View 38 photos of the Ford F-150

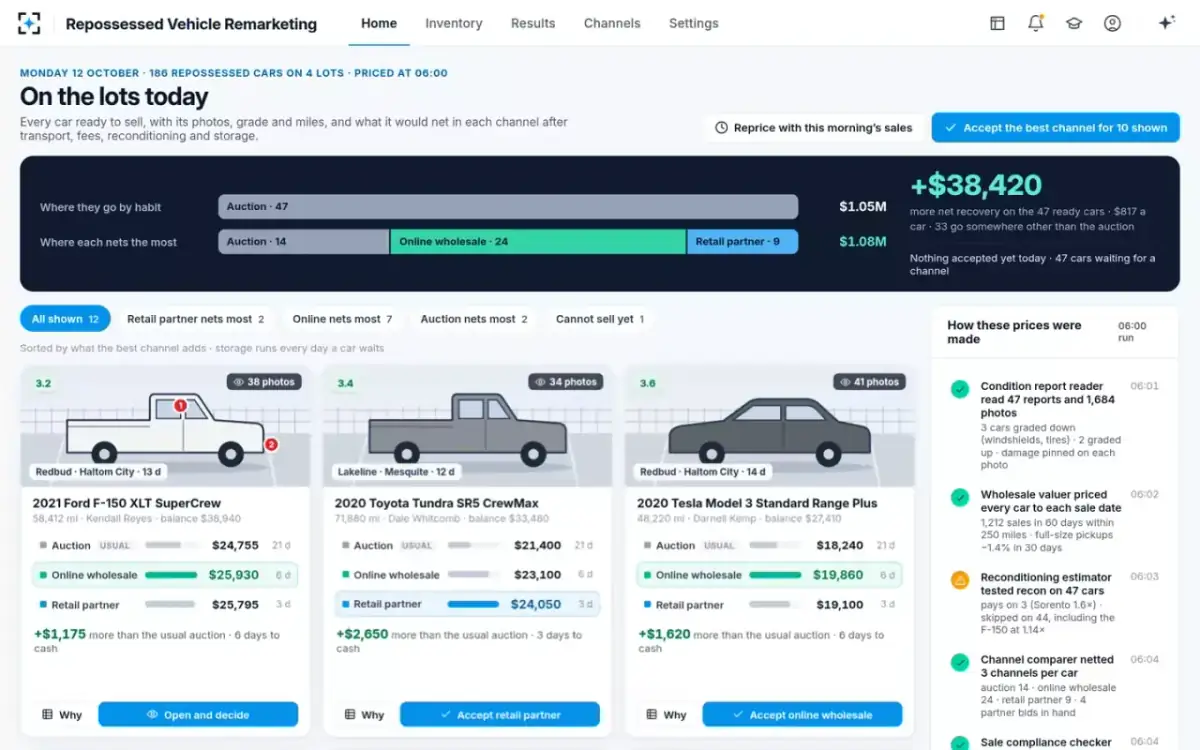(264, 382)
